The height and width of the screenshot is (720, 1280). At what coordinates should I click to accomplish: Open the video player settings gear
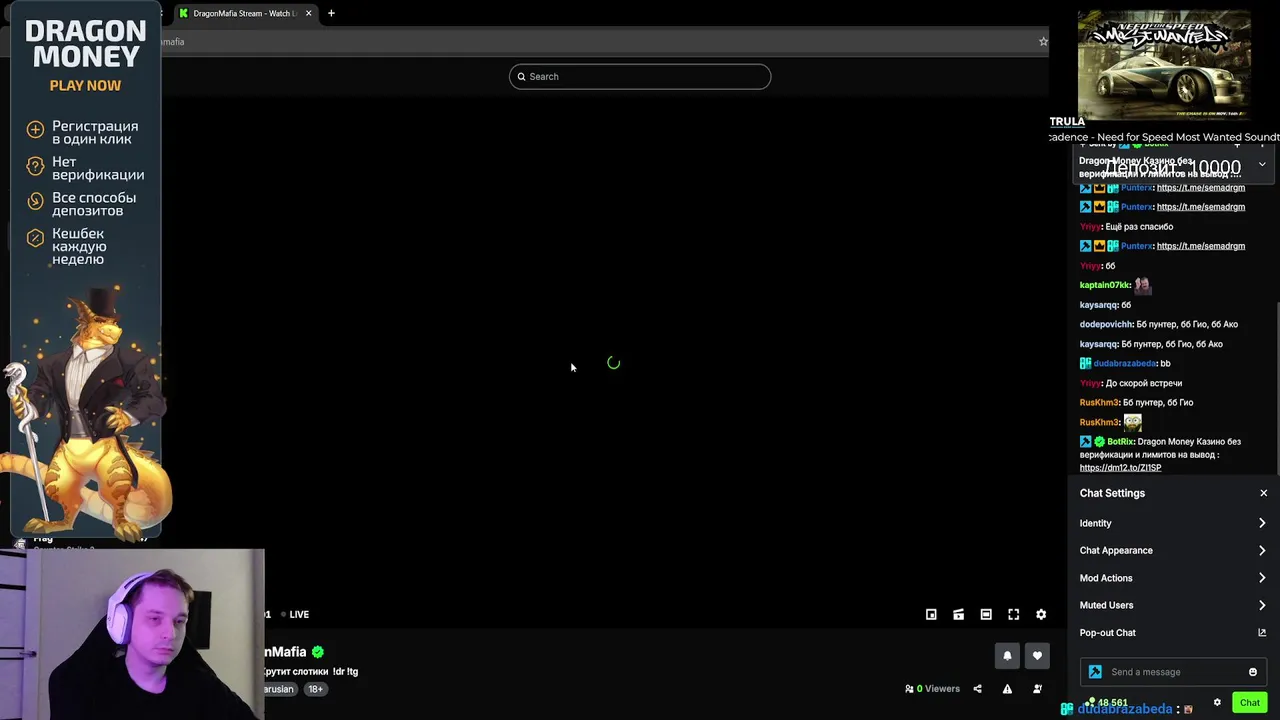tap(1041, 614)
